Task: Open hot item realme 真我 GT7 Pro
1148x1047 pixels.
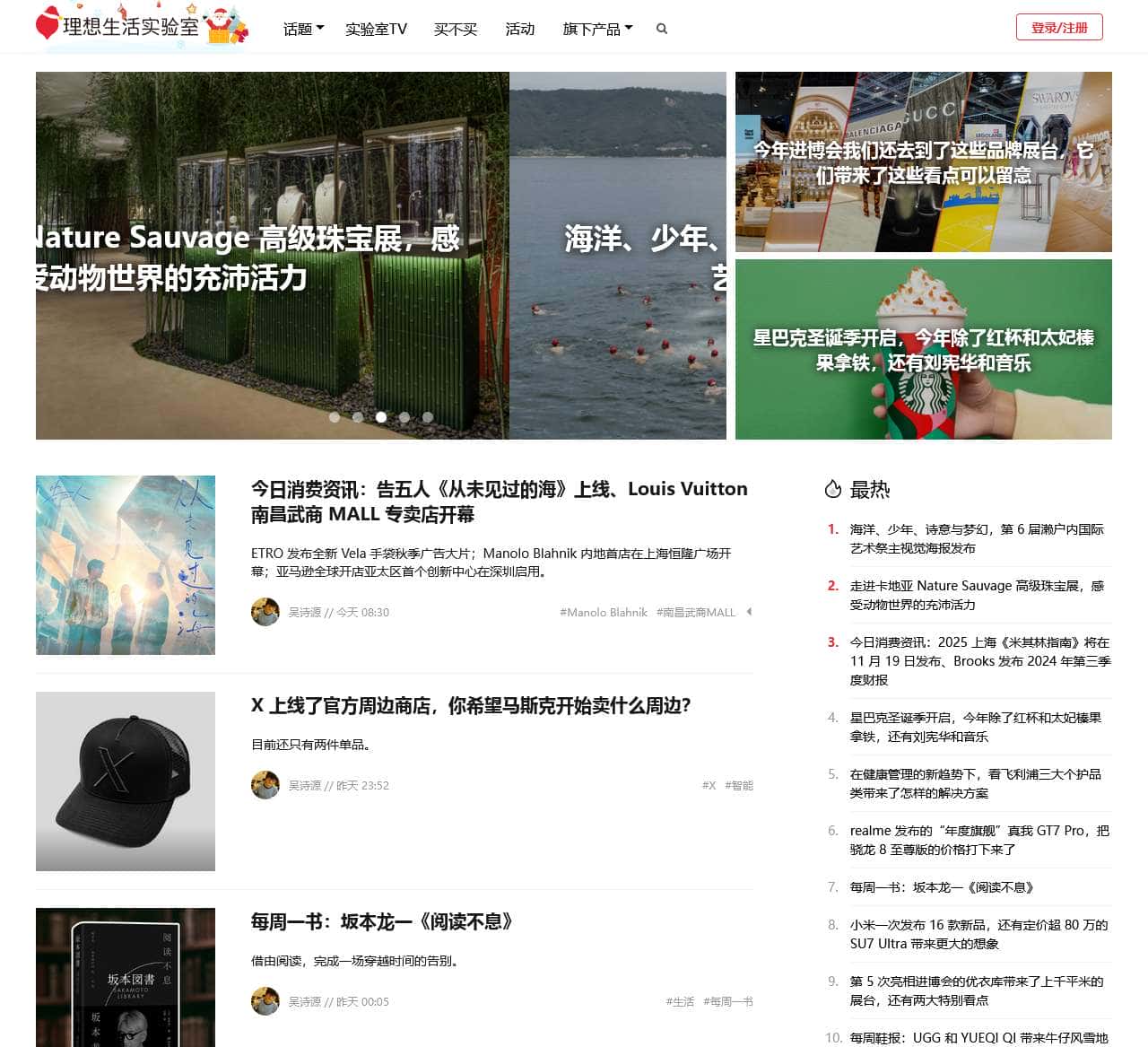Action: tap(979, 840)
